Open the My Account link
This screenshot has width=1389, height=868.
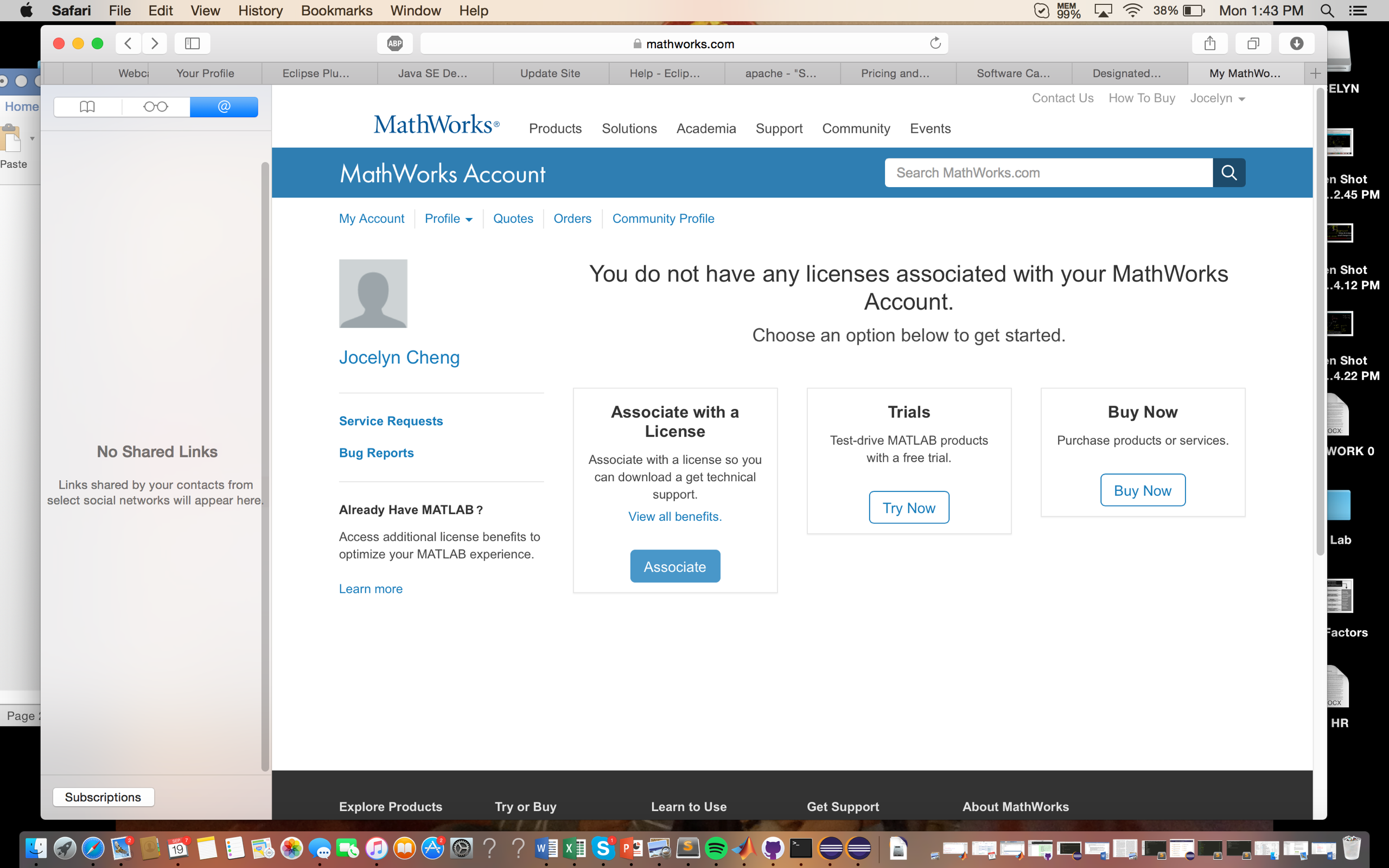coord(371,219)
